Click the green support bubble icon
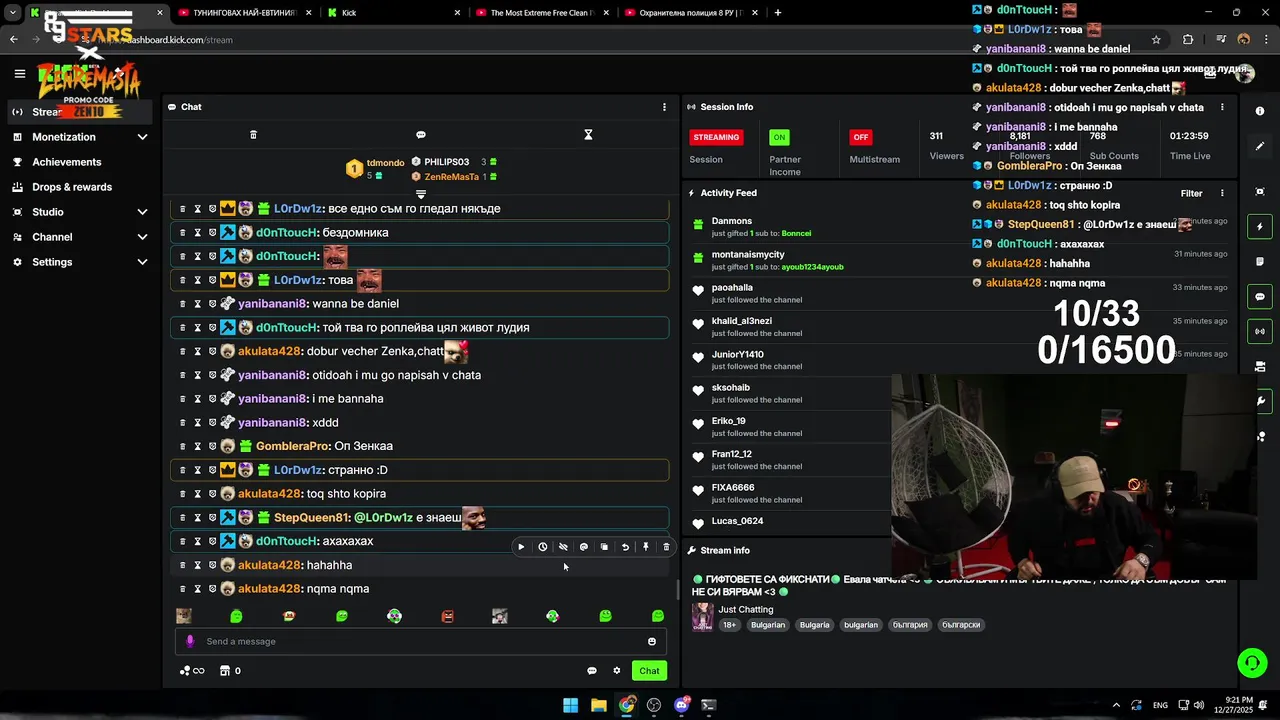 pos(1252,662)
